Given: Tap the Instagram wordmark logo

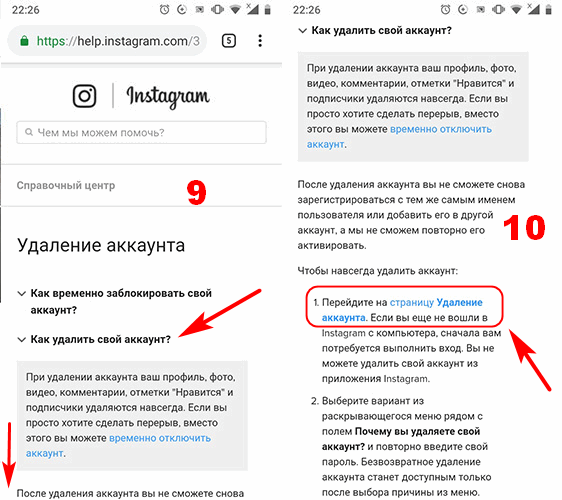Looking at the screenshot, I should [168, 97].
